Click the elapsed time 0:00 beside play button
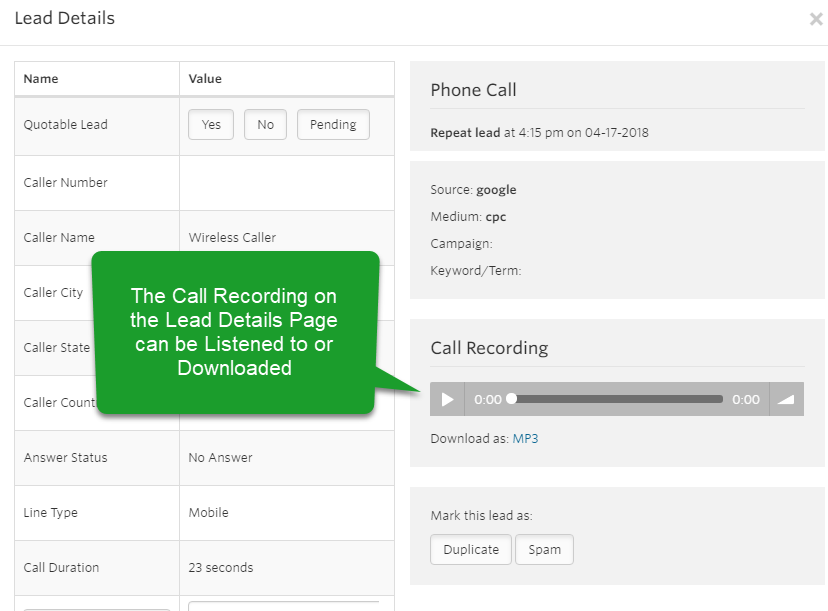Screen dimensions: 828x611 pos(487,399)
